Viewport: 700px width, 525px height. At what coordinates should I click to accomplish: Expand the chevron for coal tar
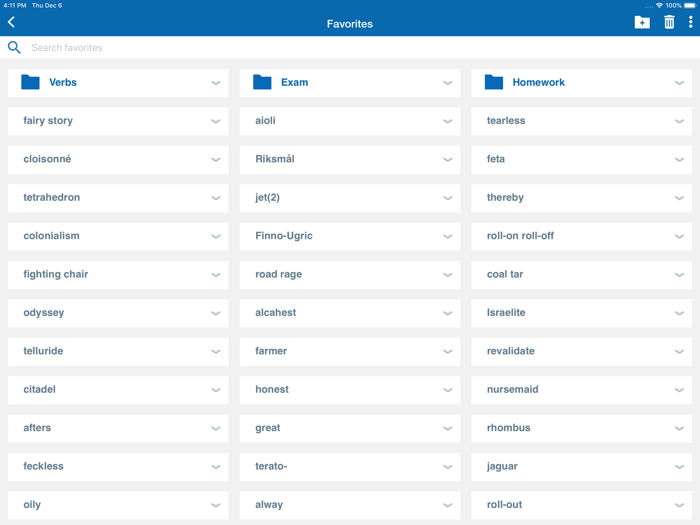(679, 275)
